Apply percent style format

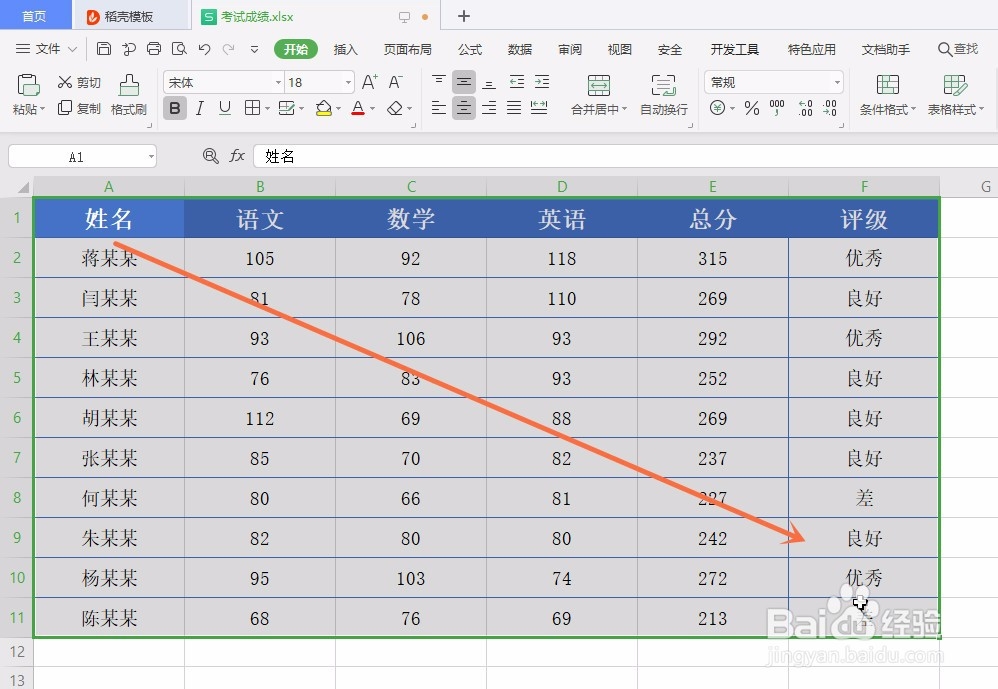point(752,108)
